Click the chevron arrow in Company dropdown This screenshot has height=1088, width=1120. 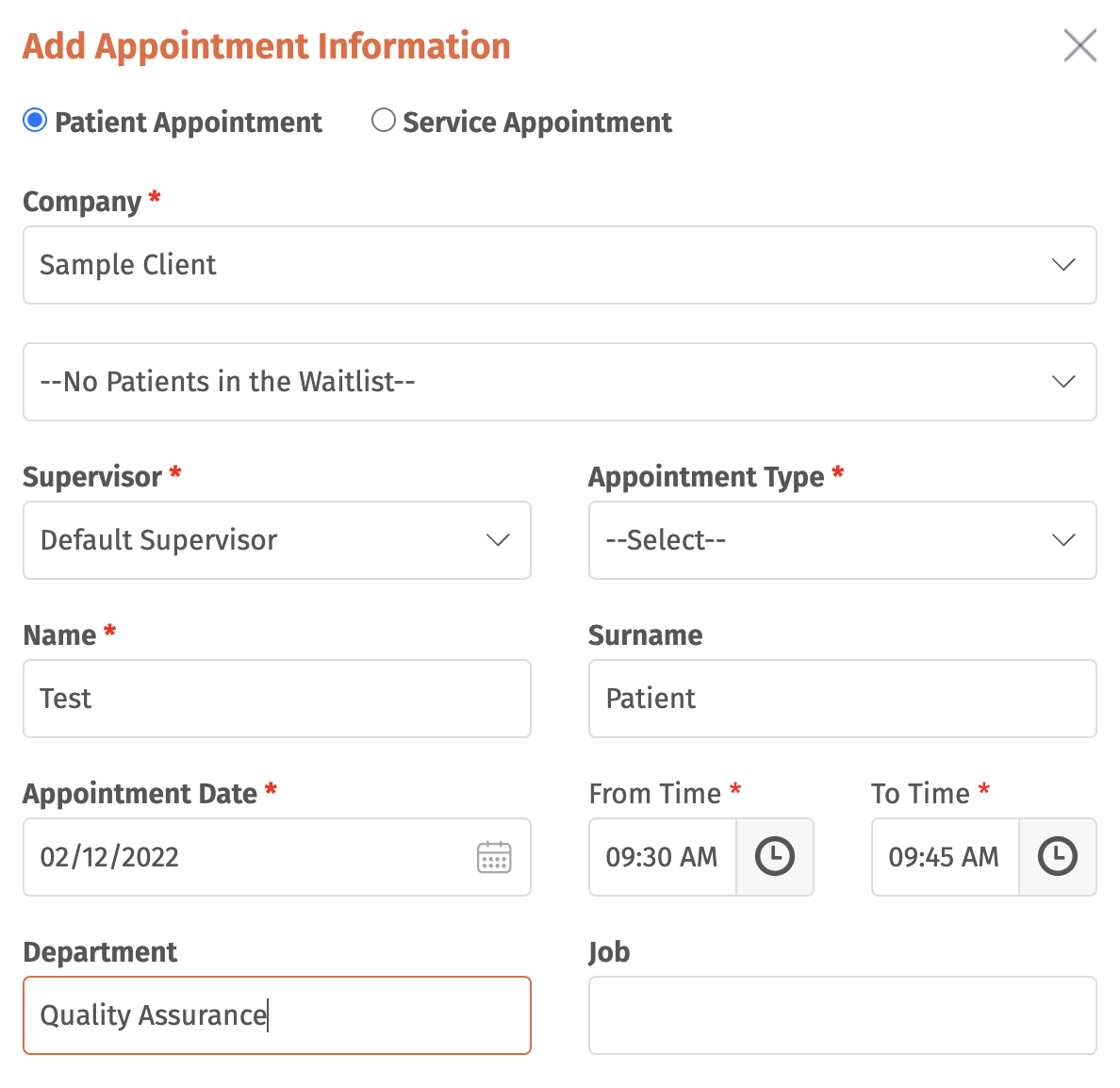[x=1063, y=265]
